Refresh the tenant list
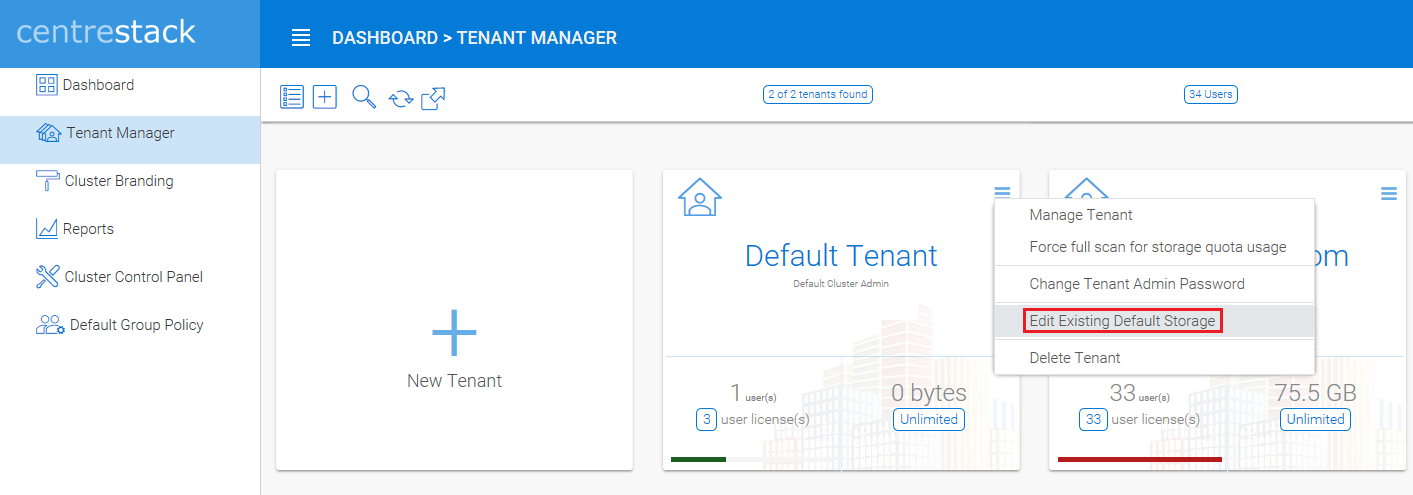 (x=401, y=98)
